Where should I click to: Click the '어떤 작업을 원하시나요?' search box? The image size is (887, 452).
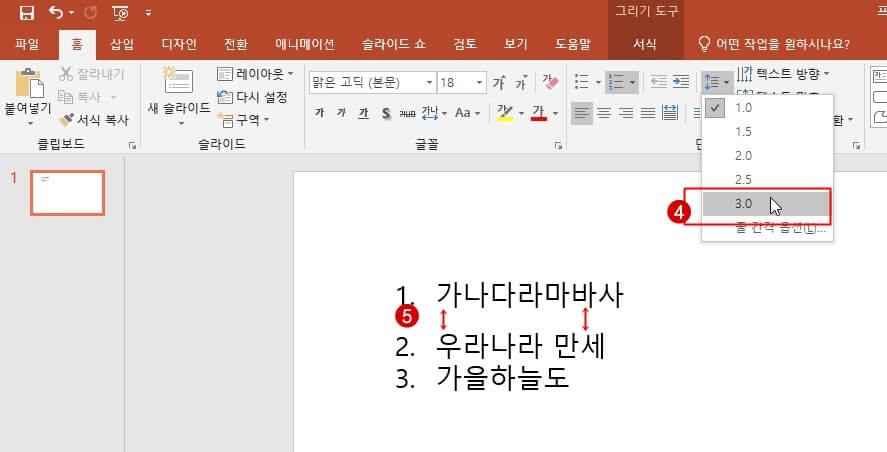[774, 44]
